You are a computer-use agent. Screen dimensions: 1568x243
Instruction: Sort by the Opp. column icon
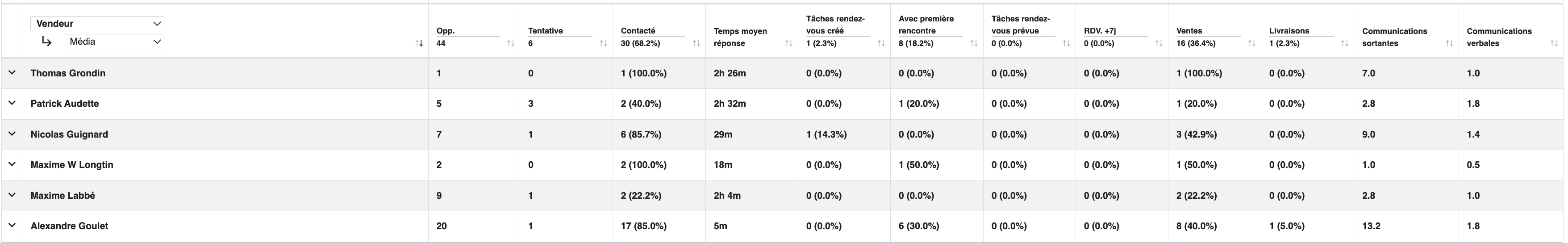[511, 43]
